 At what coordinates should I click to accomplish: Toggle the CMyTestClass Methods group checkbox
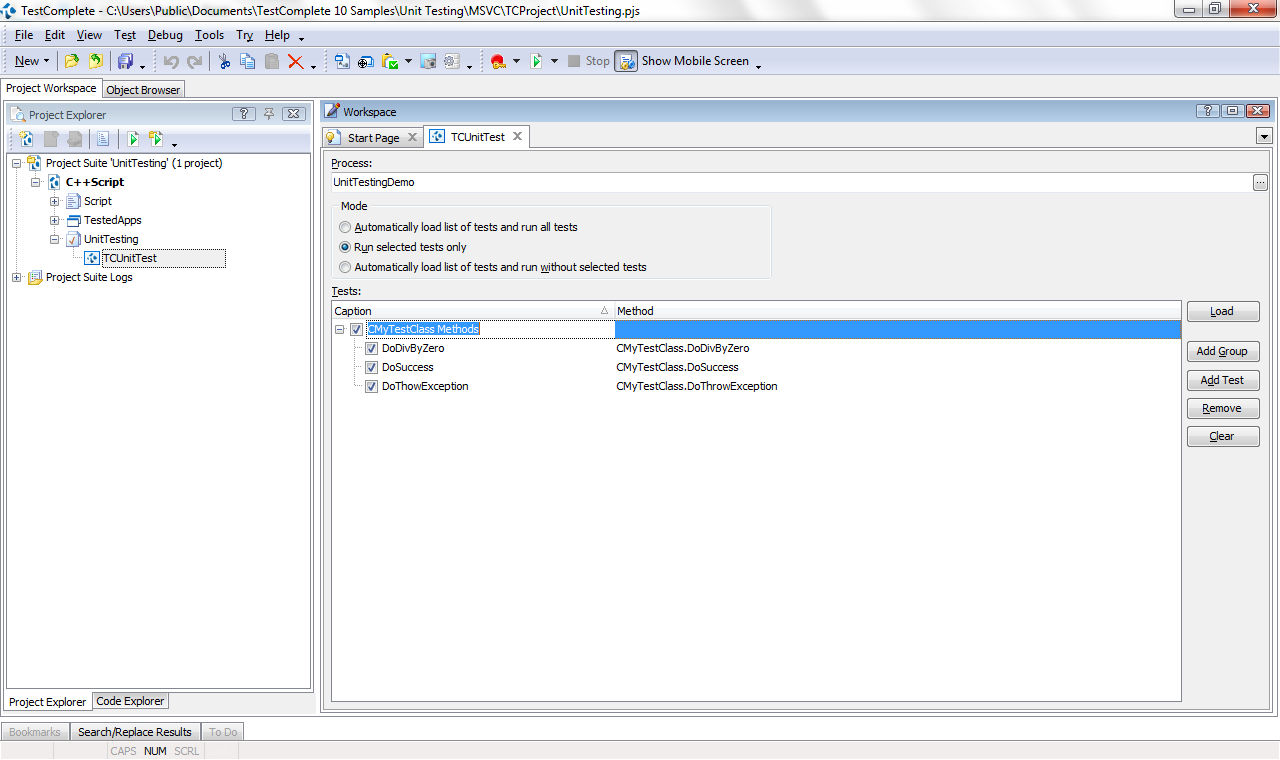click(x=357, y=330)
